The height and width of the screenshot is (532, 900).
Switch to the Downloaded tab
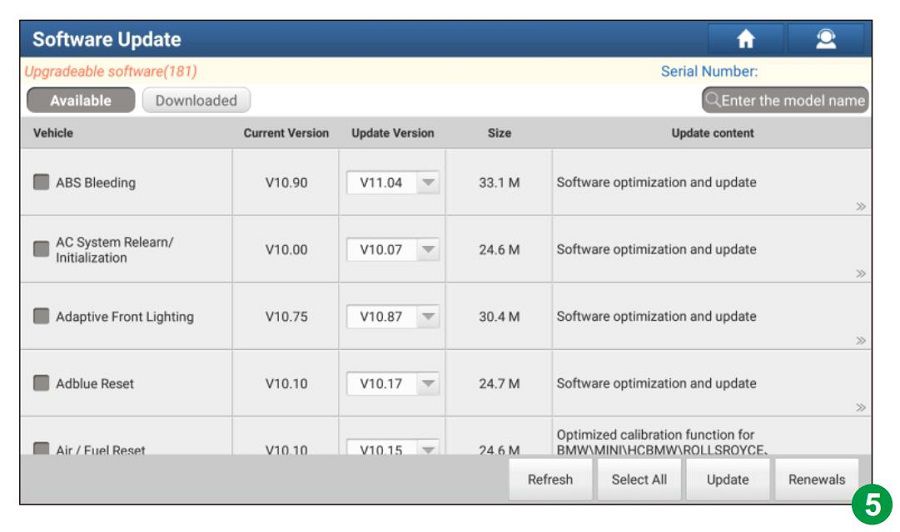click(196, 100)
